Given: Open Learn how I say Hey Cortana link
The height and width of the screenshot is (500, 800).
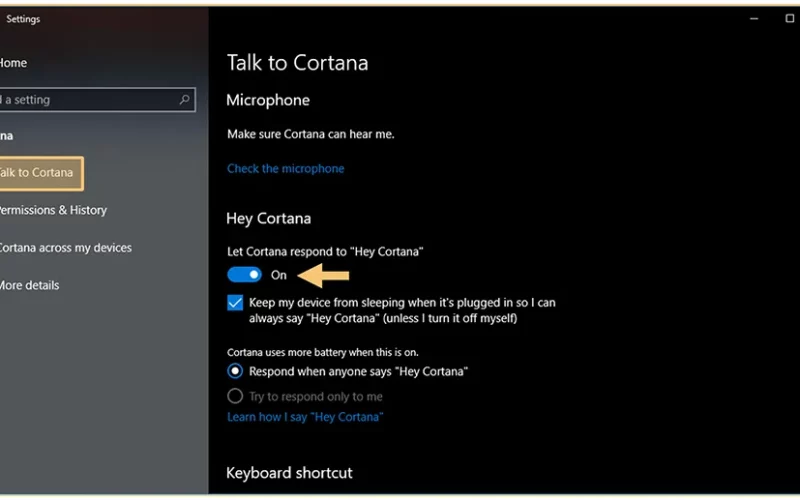Looking at the screenshot, I should coord(305,417).
